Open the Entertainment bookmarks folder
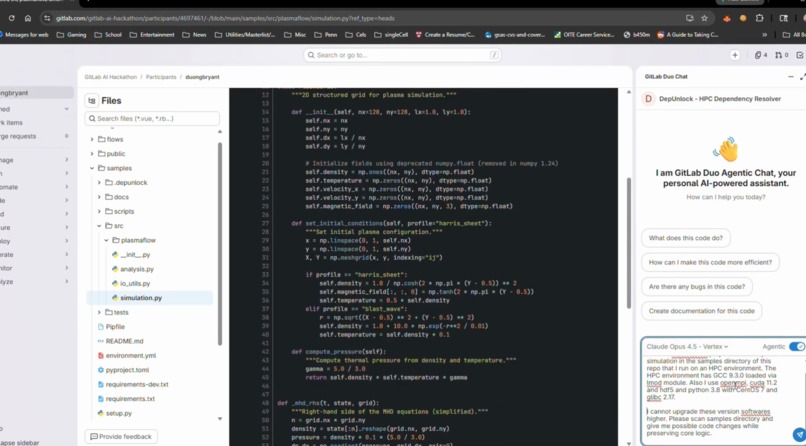 pyautogui.click(x=152, y=35)
